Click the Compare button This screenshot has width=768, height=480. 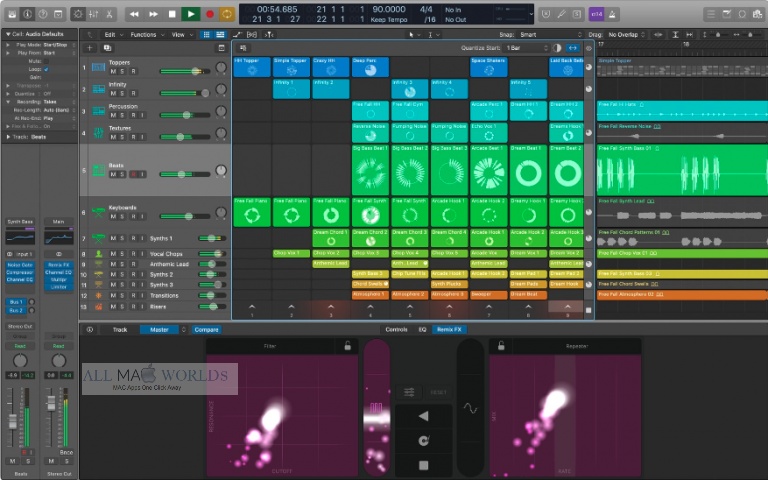206,330
